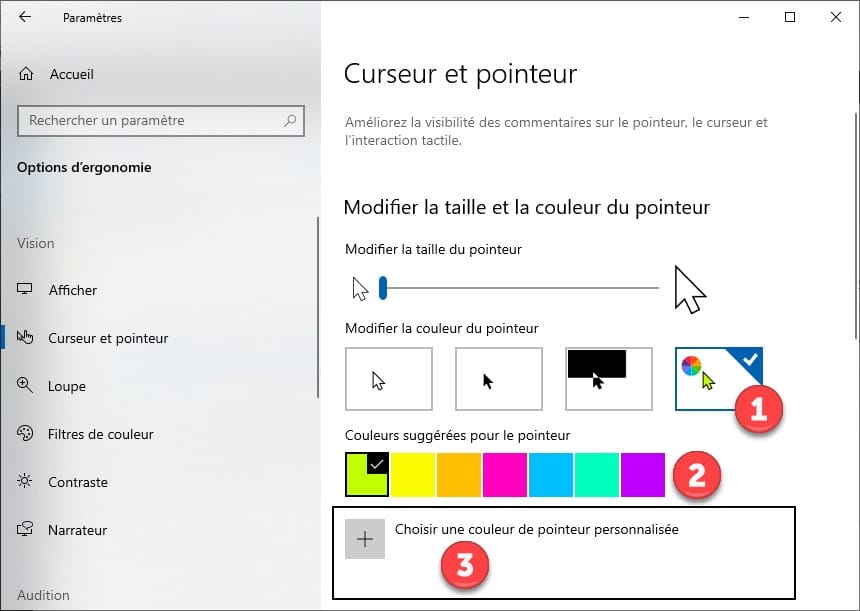The height and width of the screenshot is (611, 860).
Task: Open the Afficher settings section
Action: [72, 290]
